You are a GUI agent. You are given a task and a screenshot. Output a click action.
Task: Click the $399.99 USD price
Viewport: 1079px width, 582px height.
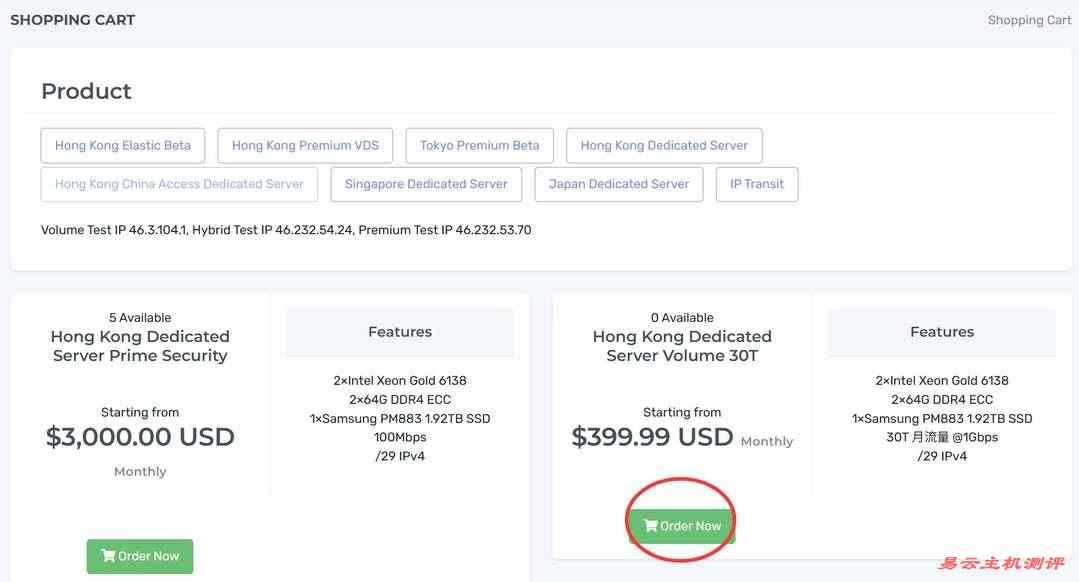(x=652, y=437)
